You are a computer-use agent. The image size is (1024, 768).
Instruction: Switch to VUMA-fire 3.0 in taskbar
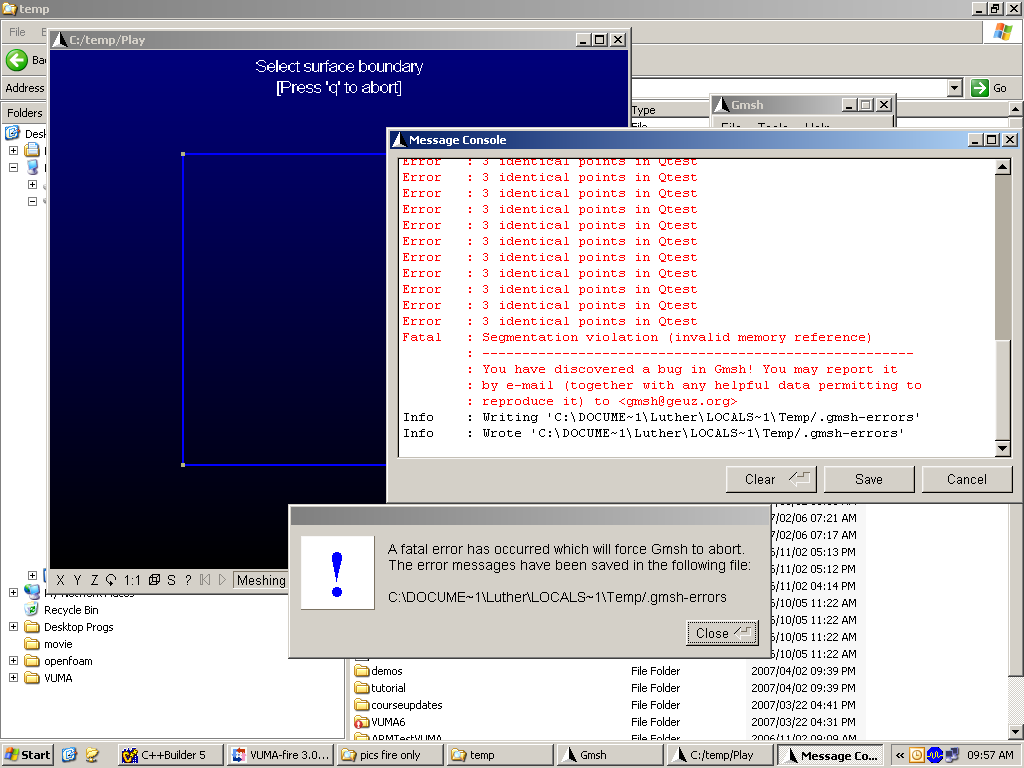click(281, 755)
